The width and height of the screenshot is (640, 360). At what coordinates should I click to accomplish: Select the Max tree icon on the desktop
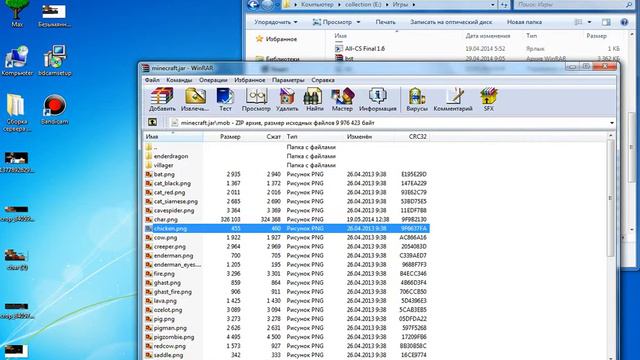coord(17,13)
